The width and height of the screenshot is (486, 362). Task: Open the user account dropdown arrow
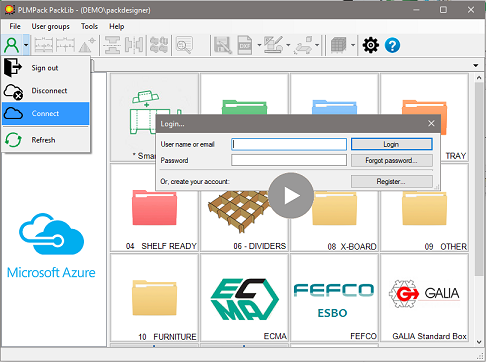26,45
